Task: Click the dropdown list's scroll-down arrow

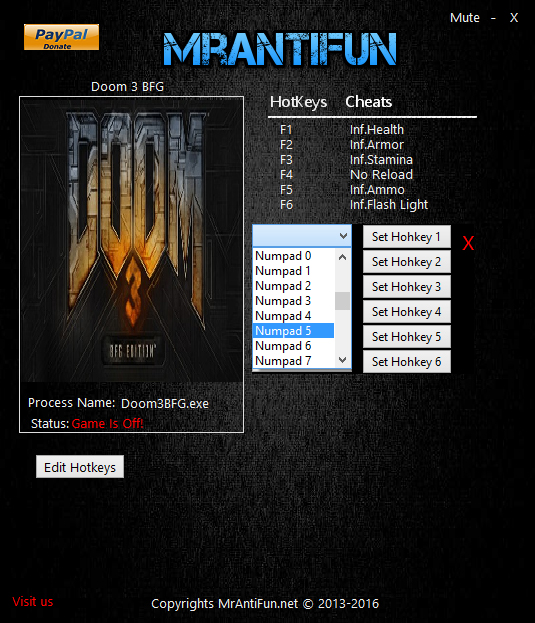Action: pos(342,360)
